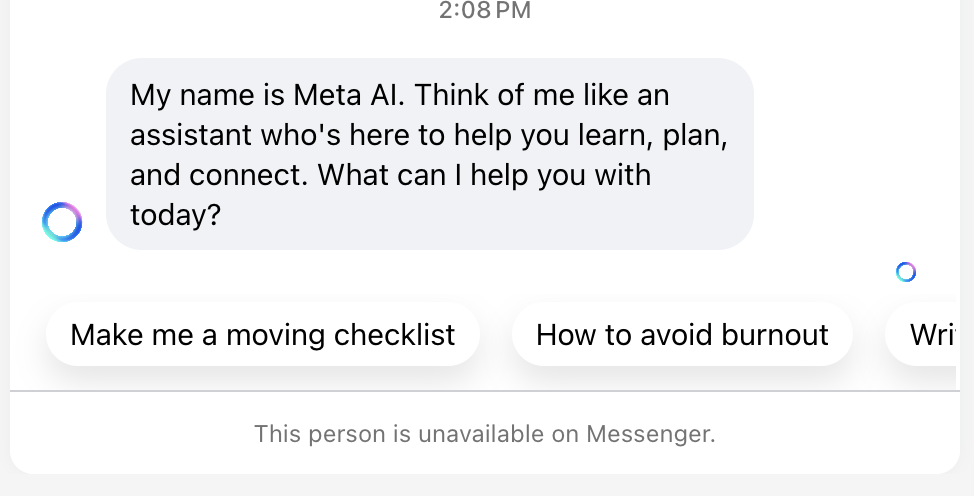Select the "Make me a moving checklist" suggestion

(x=263, y=334)
